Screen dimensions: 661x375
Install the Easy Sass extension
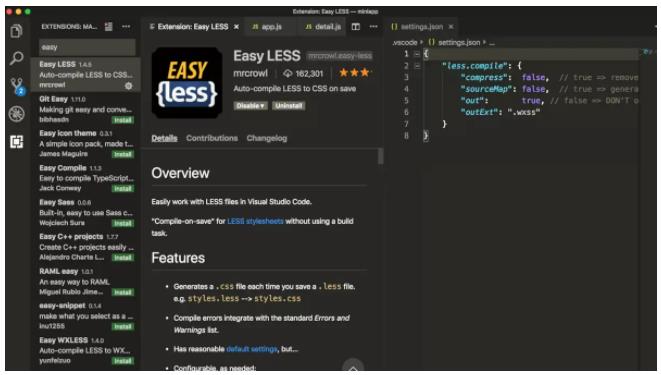coord(123,223)
